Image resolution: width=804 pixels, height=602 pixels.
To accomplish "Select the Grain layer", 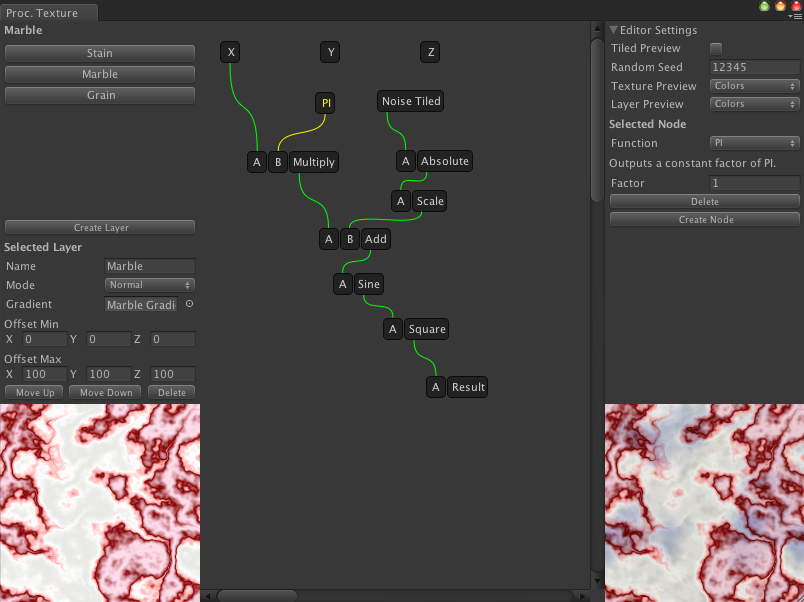I will click(x=99, y=95).
